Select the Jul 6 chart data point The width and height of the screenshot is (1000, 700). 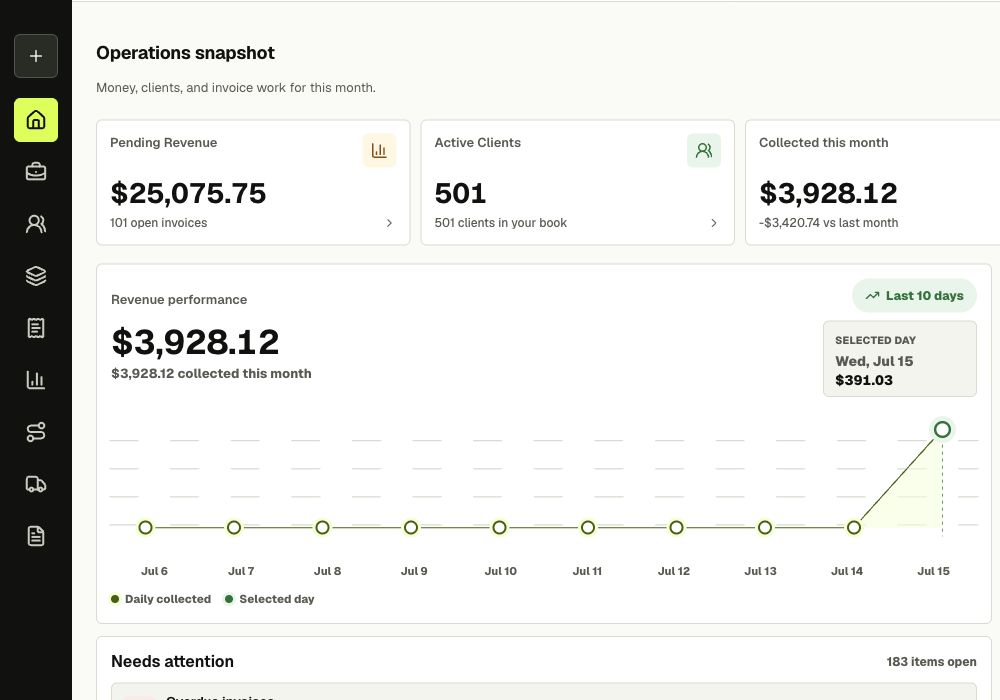(x=145, y=527)
